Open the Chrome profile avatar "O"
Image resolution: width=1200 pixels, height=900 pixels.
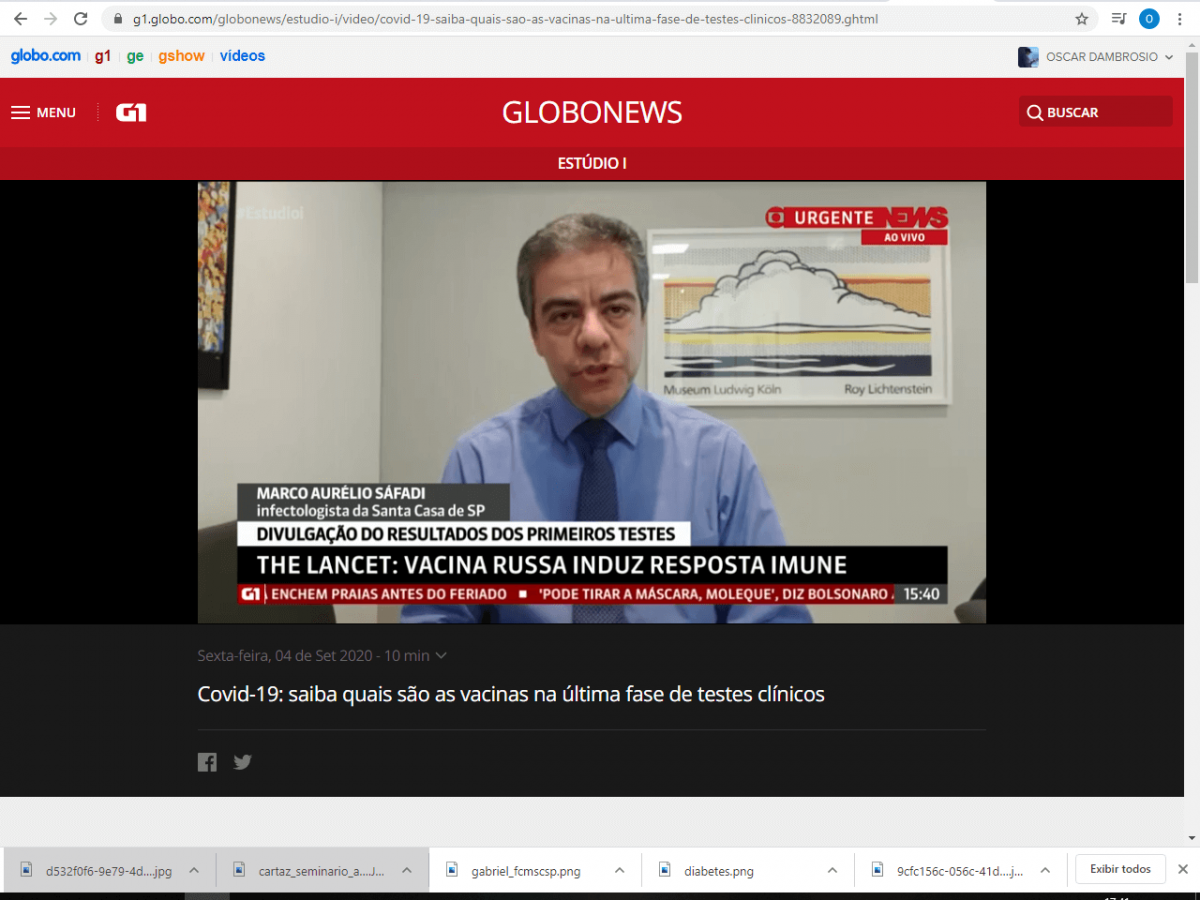[x=1149, y=19]
